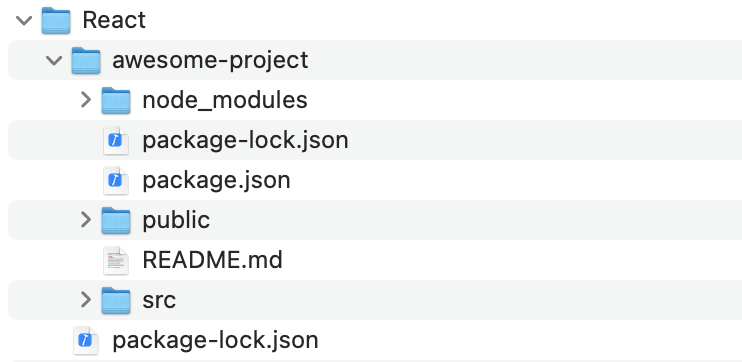Click the React folder icon
This screenshot has height=362, width=742.
point(56,20)
